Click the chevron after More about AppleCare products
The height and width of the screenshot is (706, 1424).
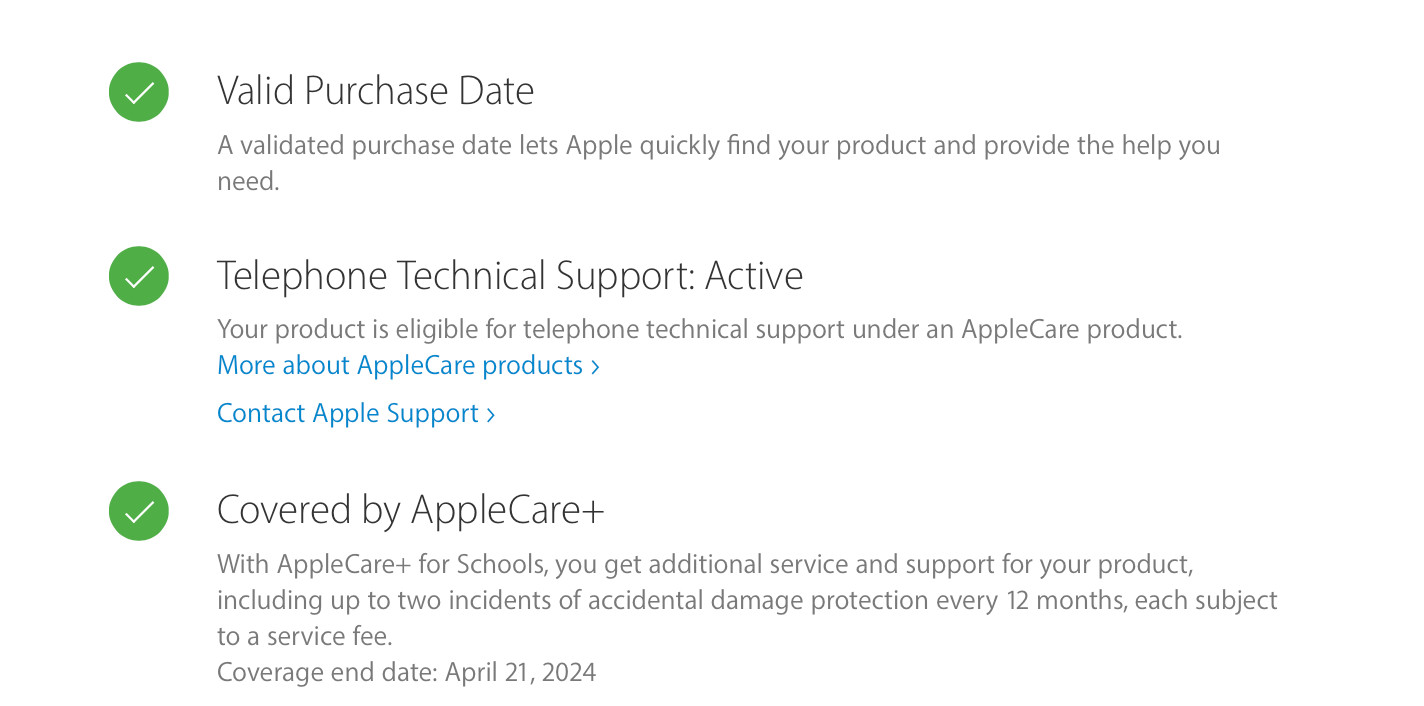(595, 366)
